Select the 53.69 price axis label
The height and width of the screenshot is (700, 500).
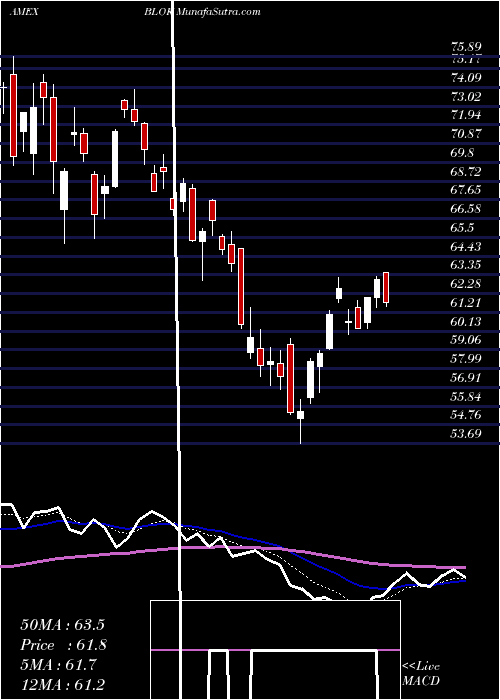465,434
